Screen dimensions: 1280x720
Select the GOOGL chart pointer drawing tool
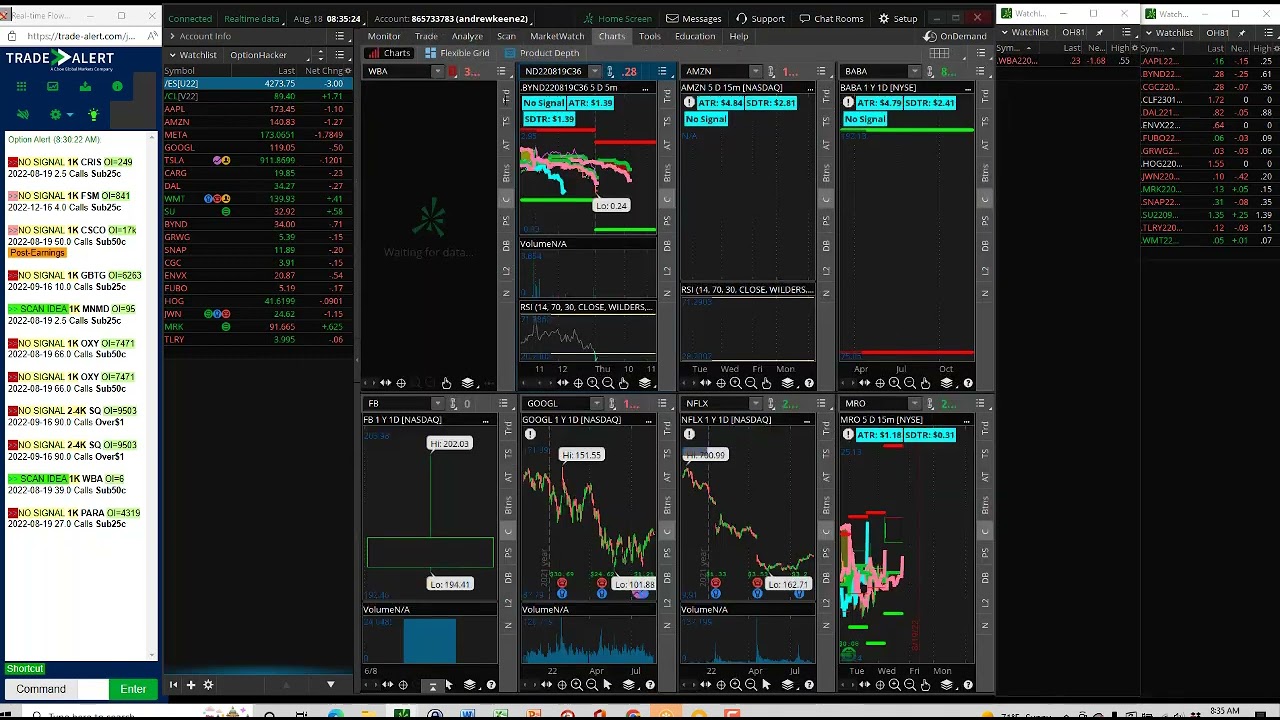[x=607, y=685]
